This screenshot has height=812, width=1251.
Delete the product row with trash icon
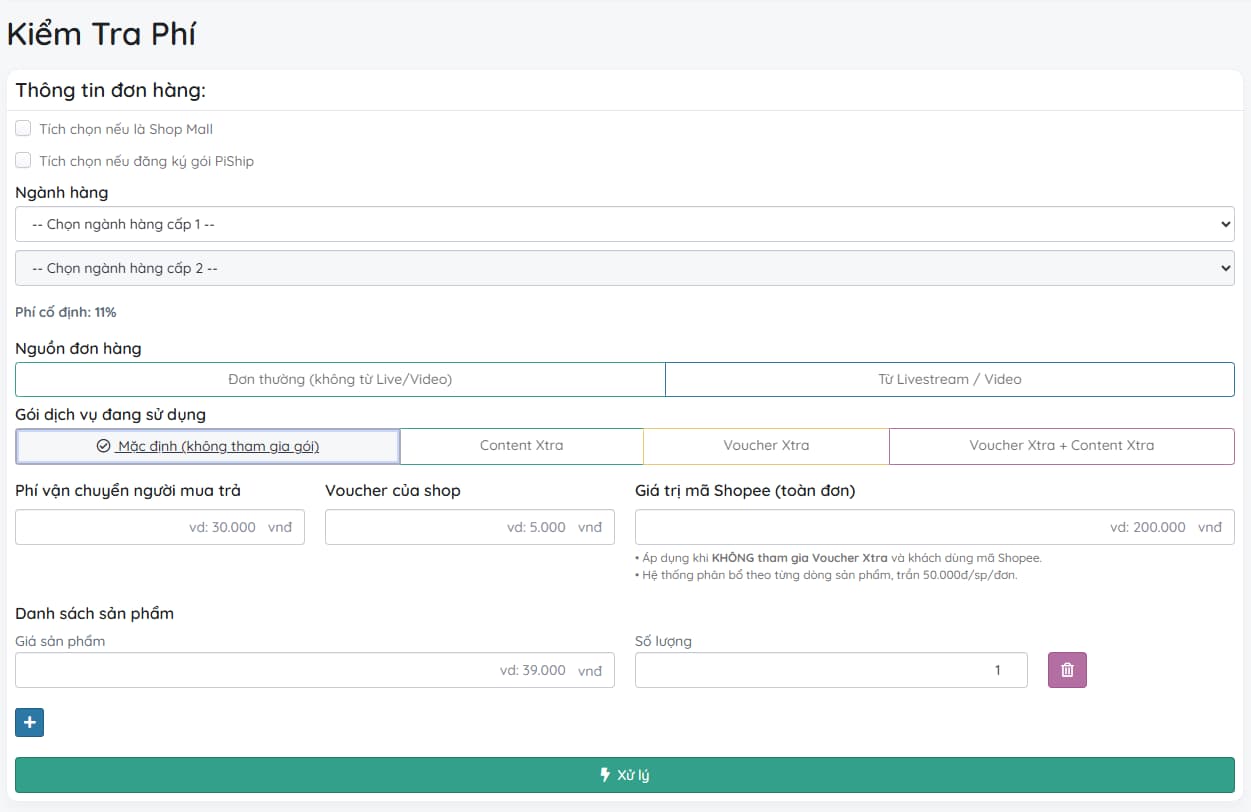pos(1067,670)
